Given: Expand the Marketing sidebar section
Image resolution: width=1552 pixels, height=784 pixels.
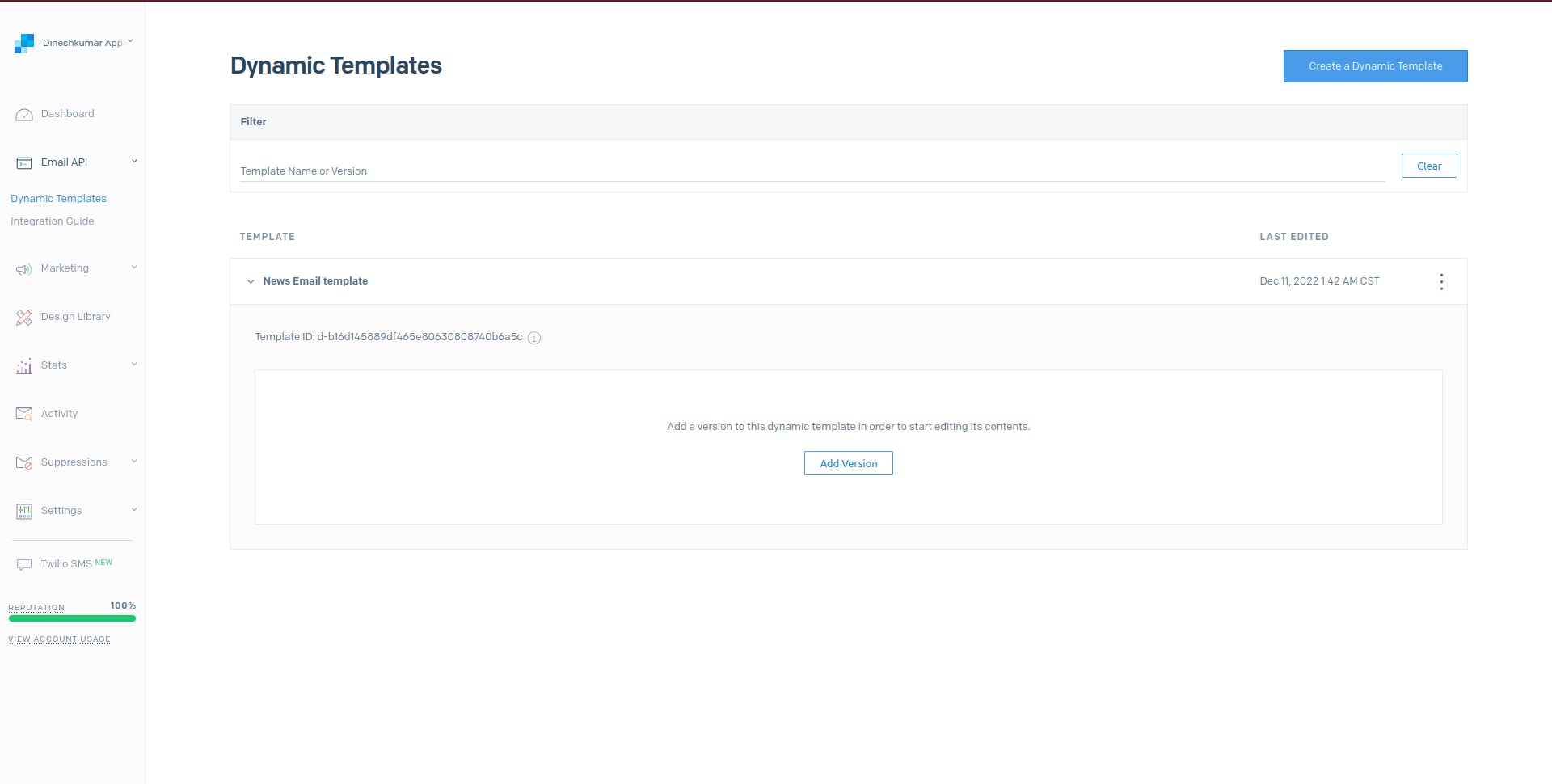Looking at the screenshot, I should tap(134, 268).
